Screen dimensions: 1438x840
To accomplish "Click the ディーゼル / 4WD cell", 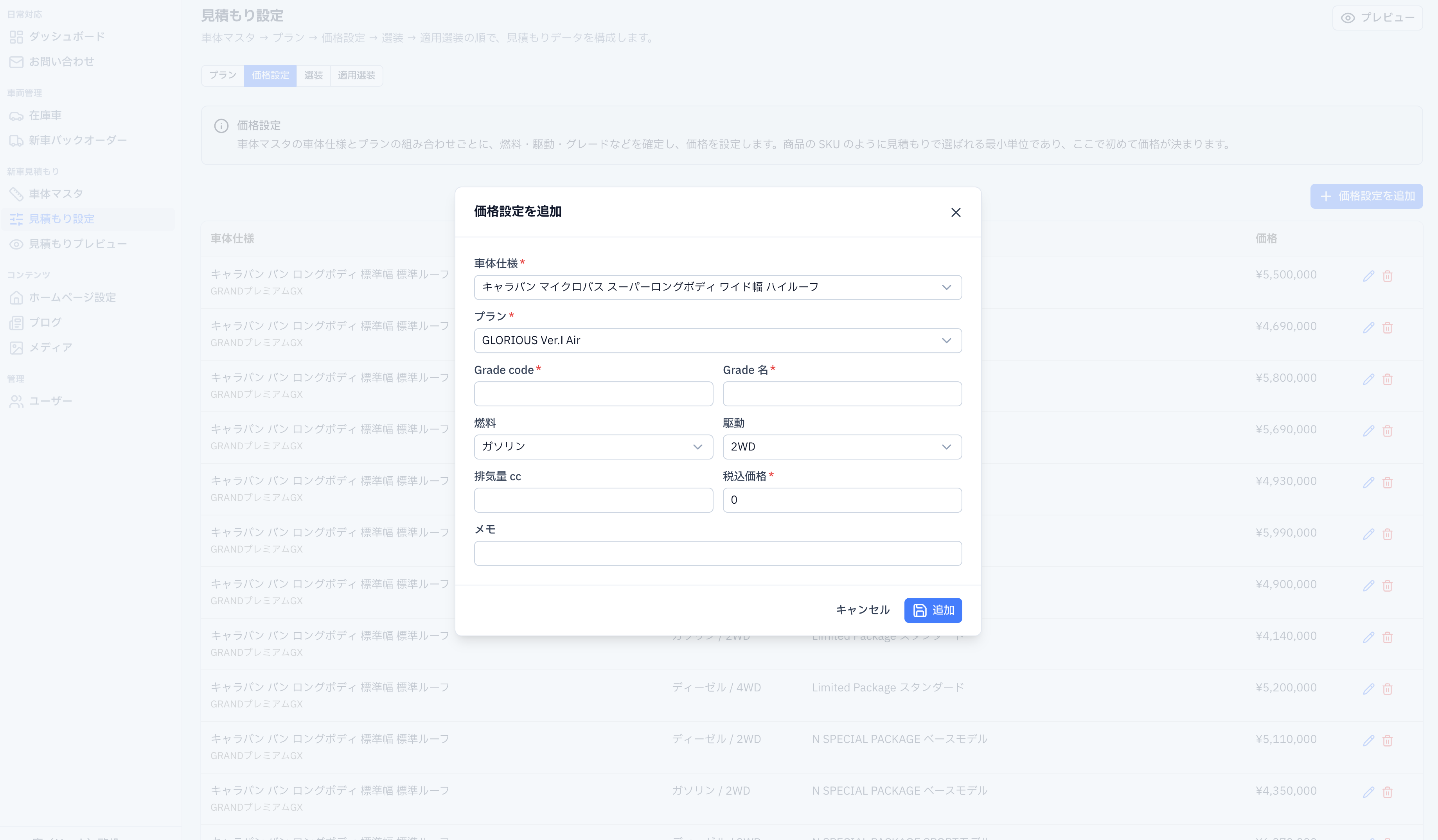I will point(716,688).
